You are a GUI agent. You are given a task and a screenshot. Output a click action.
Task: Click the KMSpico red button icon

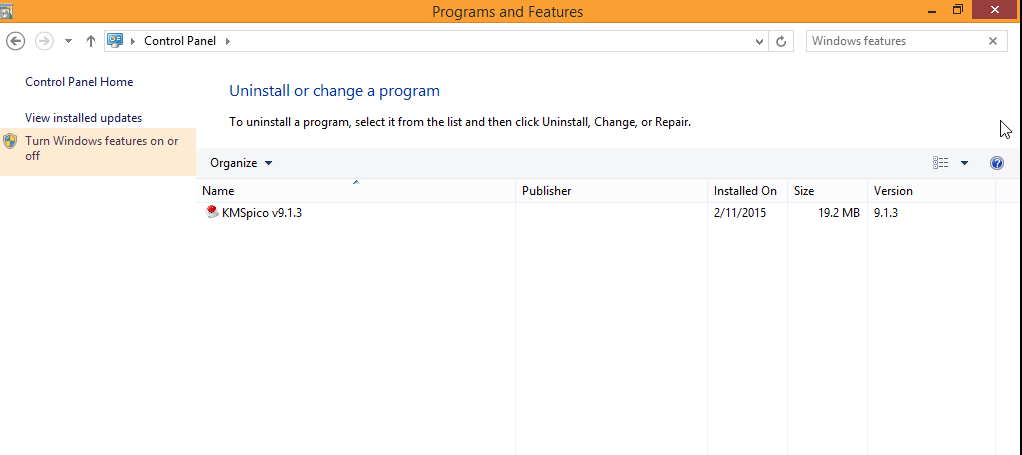[x=212, y=212]
